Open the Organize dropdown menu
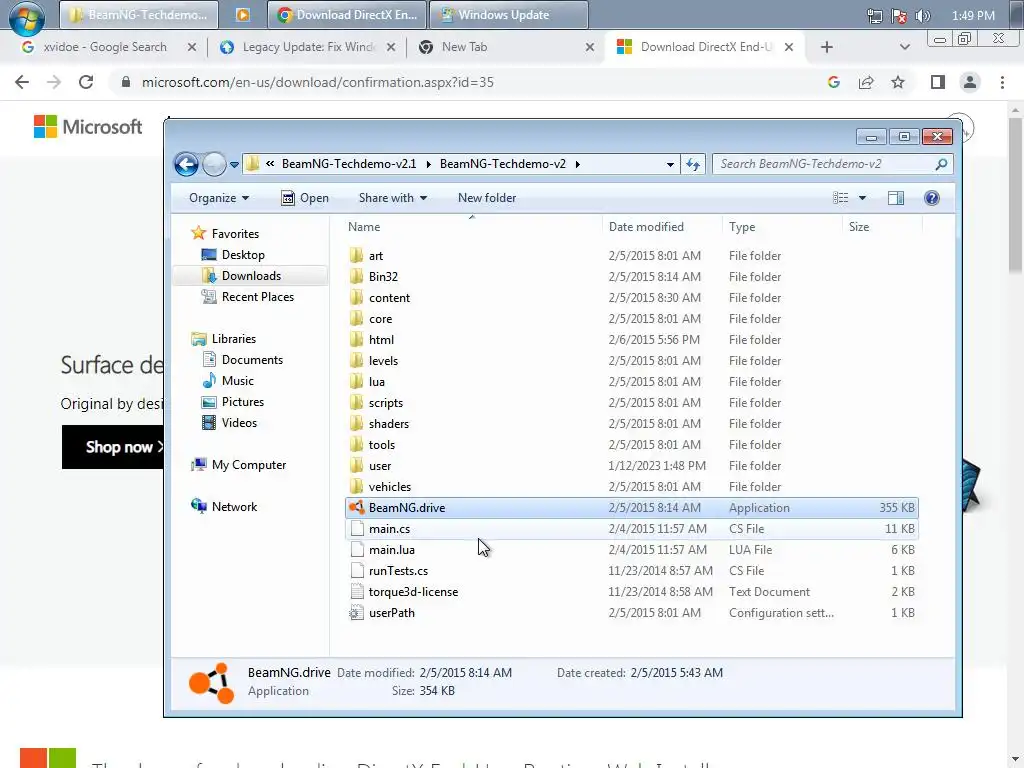The image size is (1024, 768). pyautogui.click(x=219, y=198)
